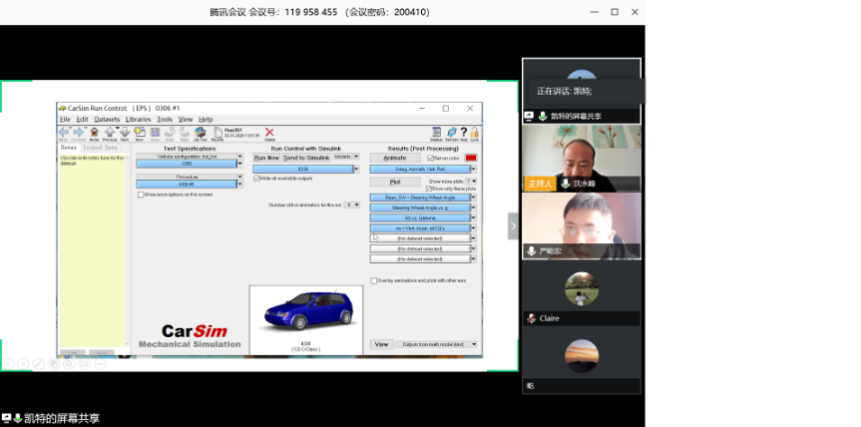Click the Run Now button
Viewport: 861px width, 427px height.
pos(266,158)
